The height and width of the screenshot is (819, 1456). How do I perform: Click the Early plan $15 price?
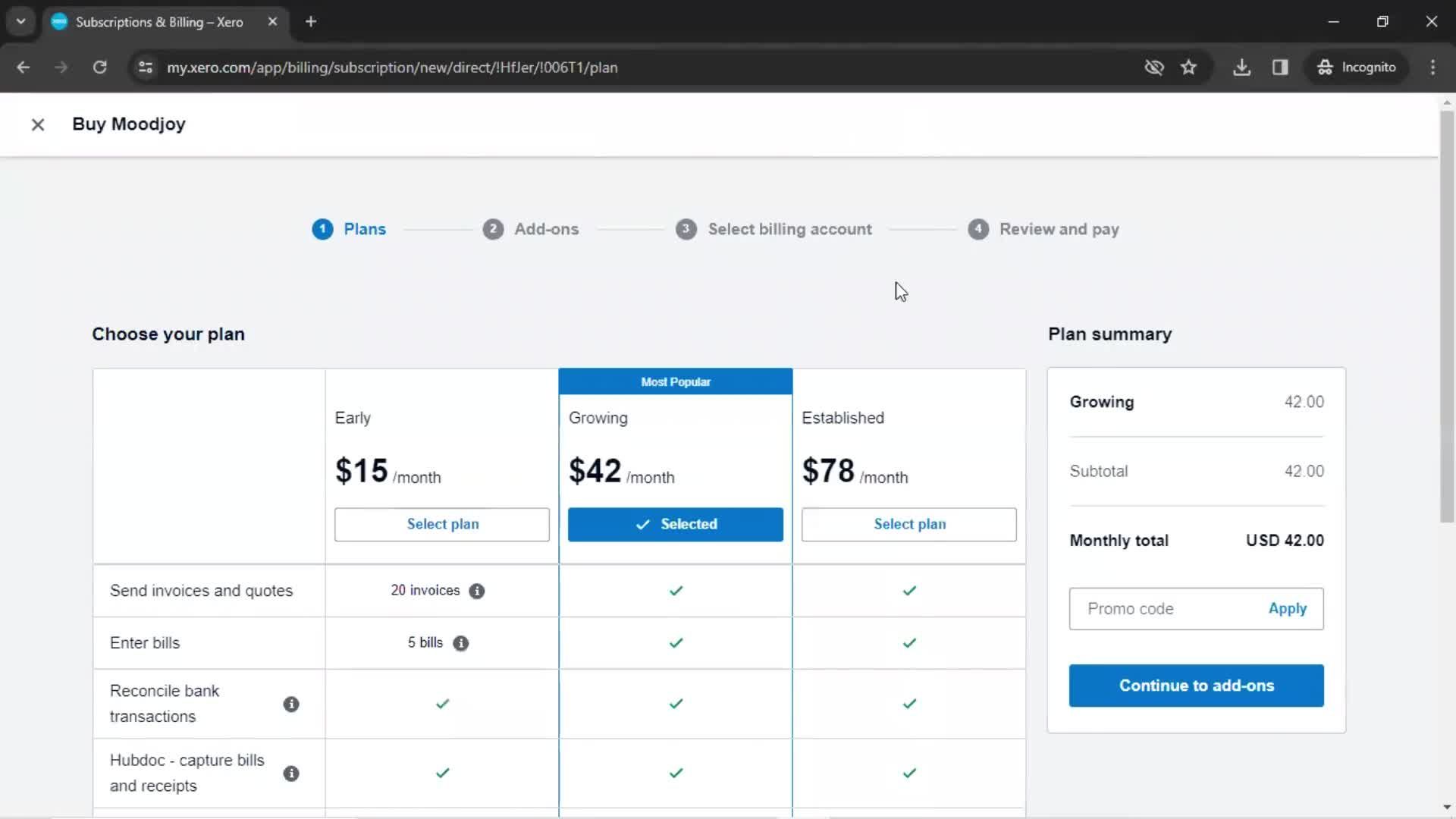(362, 471)
